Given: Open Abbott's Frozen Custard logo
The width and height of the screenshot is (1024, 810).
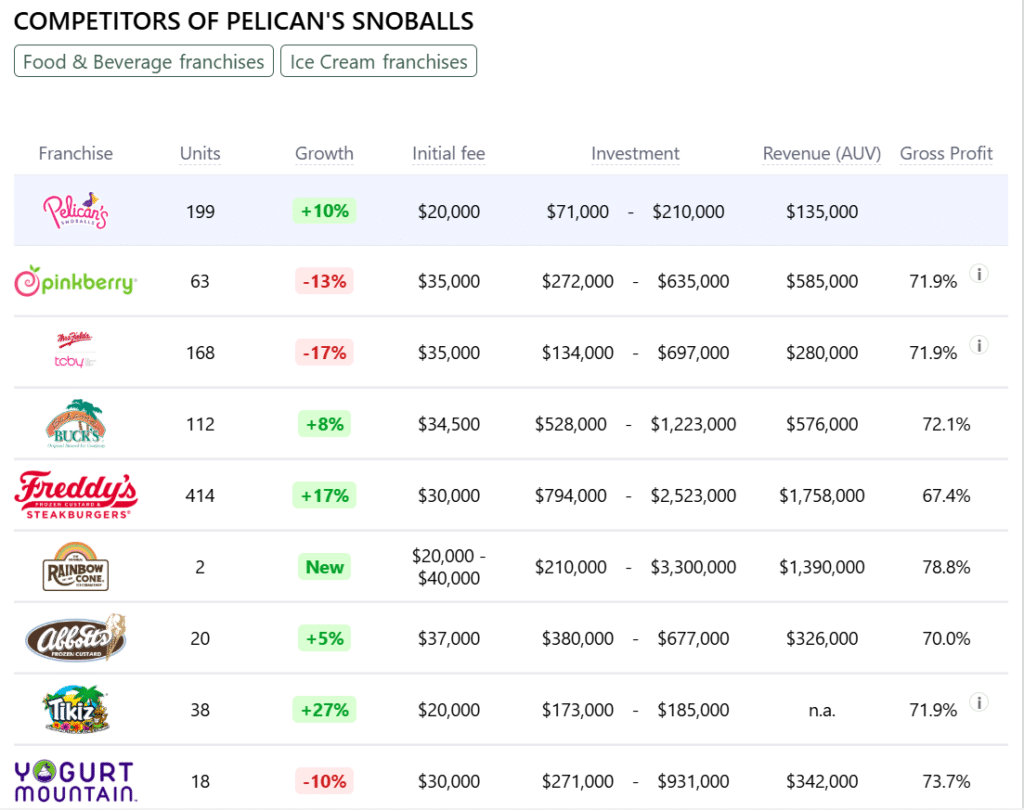Looking at the screenshot, I should point(75,638).
